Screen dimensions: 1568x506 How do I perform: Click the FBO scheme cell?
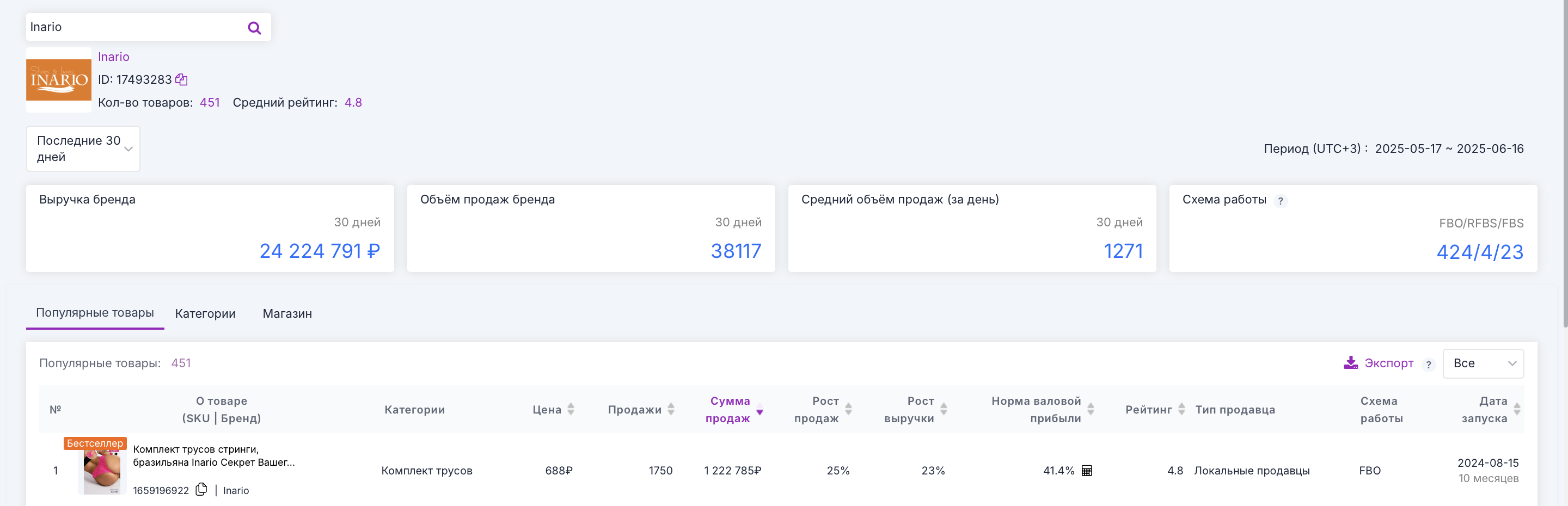click(1370, 471)
